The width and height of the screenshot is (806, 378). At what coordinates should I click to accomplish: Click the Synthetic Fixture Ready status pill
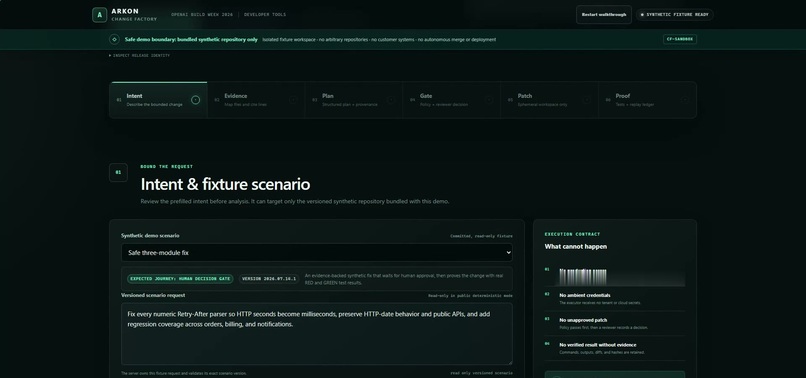[x=674, y=14]
